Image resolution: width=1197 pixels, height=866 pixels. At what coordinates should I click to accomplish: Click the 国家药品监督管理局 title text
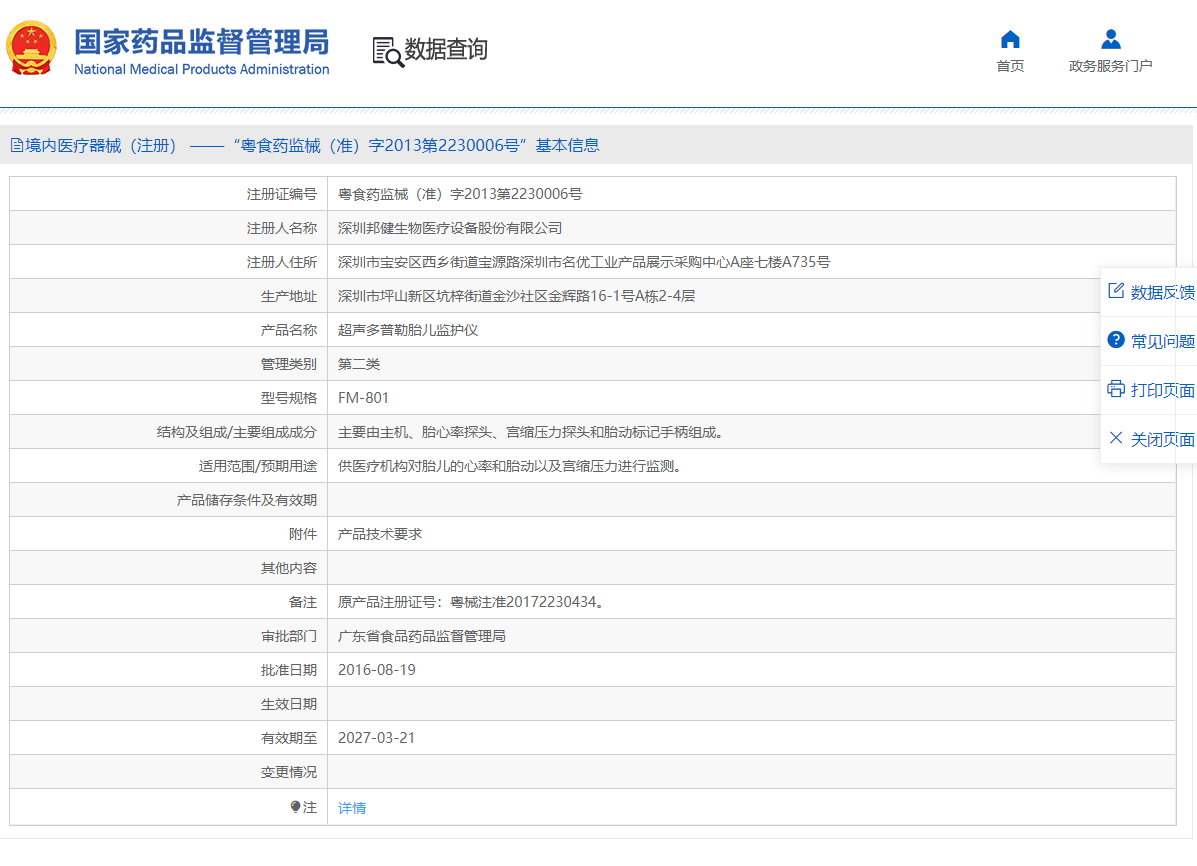[x=202, y=42]
